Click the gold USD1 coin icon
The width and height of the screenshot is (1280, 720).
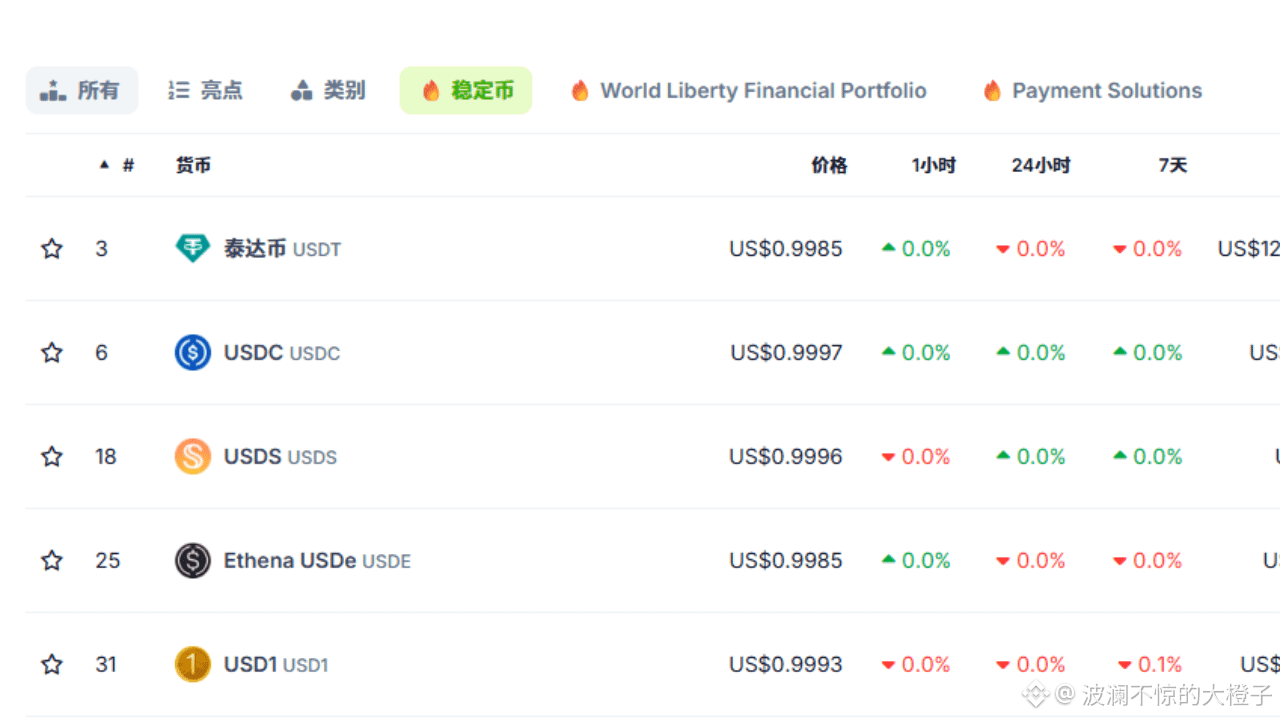[192, 664]
